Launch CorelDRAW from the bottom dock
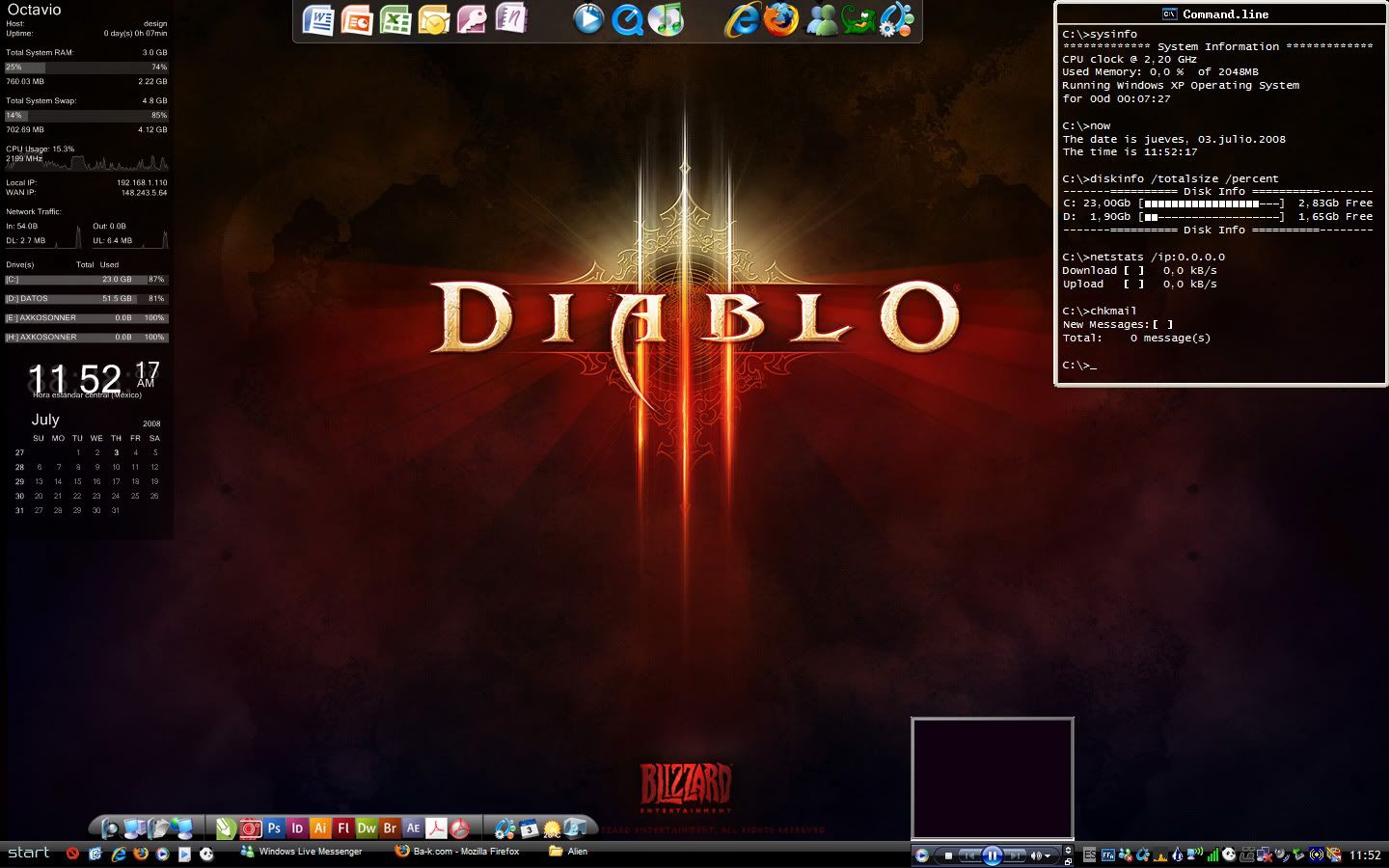The width and height of the screenshot is (1389, 868). point(226,828)
